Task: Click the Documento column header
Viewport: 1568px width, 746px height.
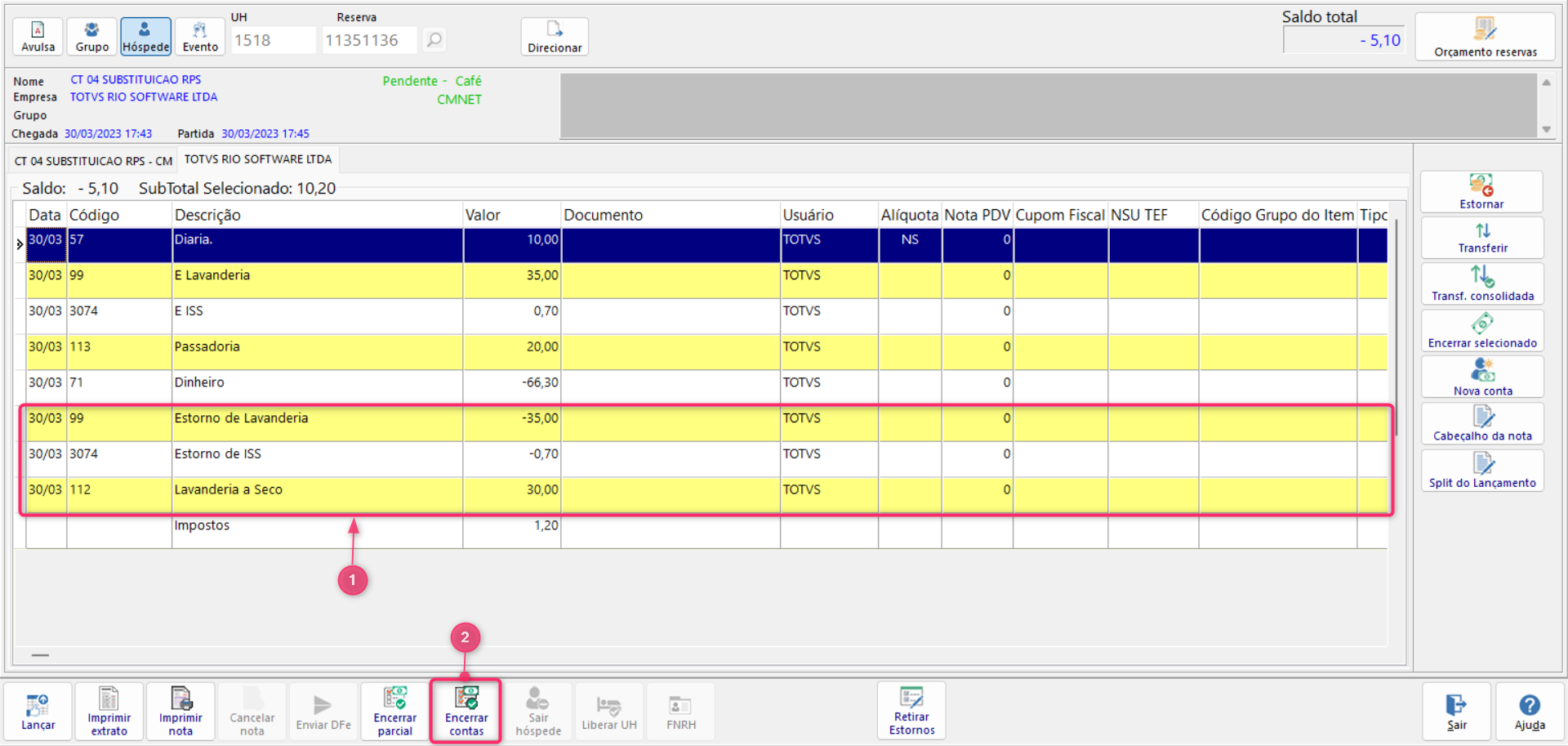Action: point(670,215)
